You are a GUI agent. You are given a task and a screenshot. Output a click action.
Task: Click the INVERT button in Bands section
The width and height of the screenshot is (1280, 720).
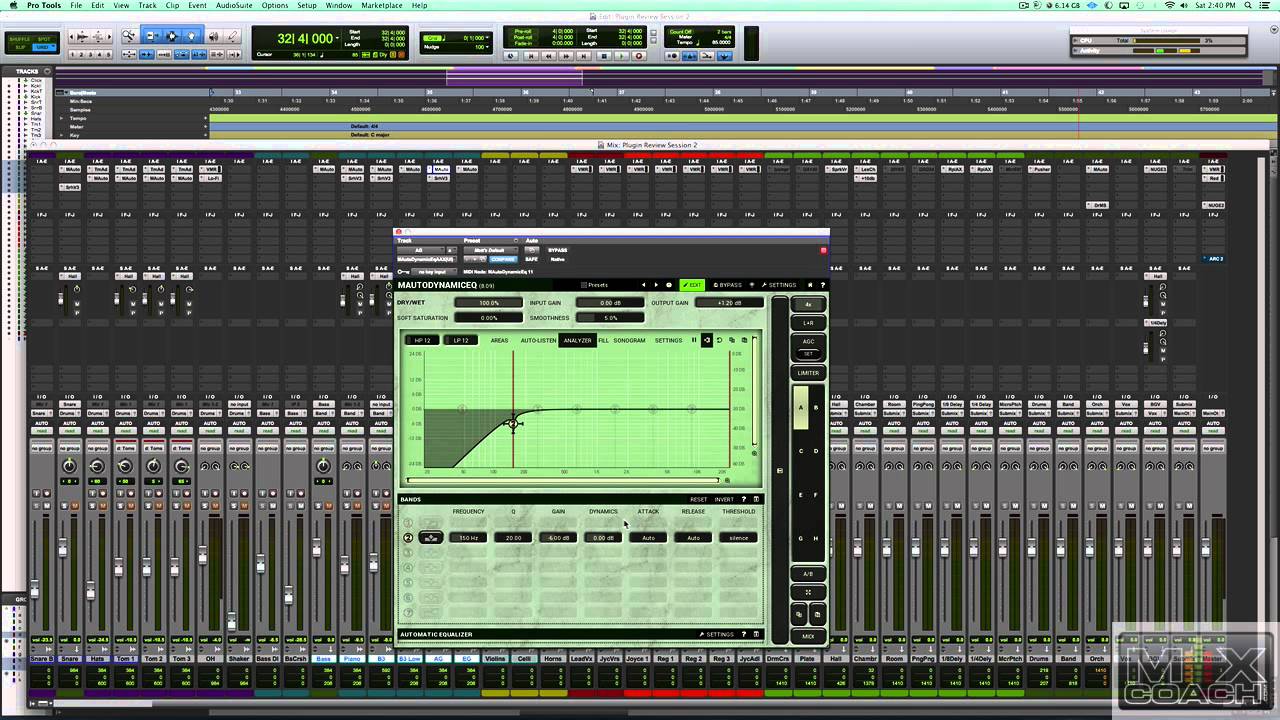724,499
